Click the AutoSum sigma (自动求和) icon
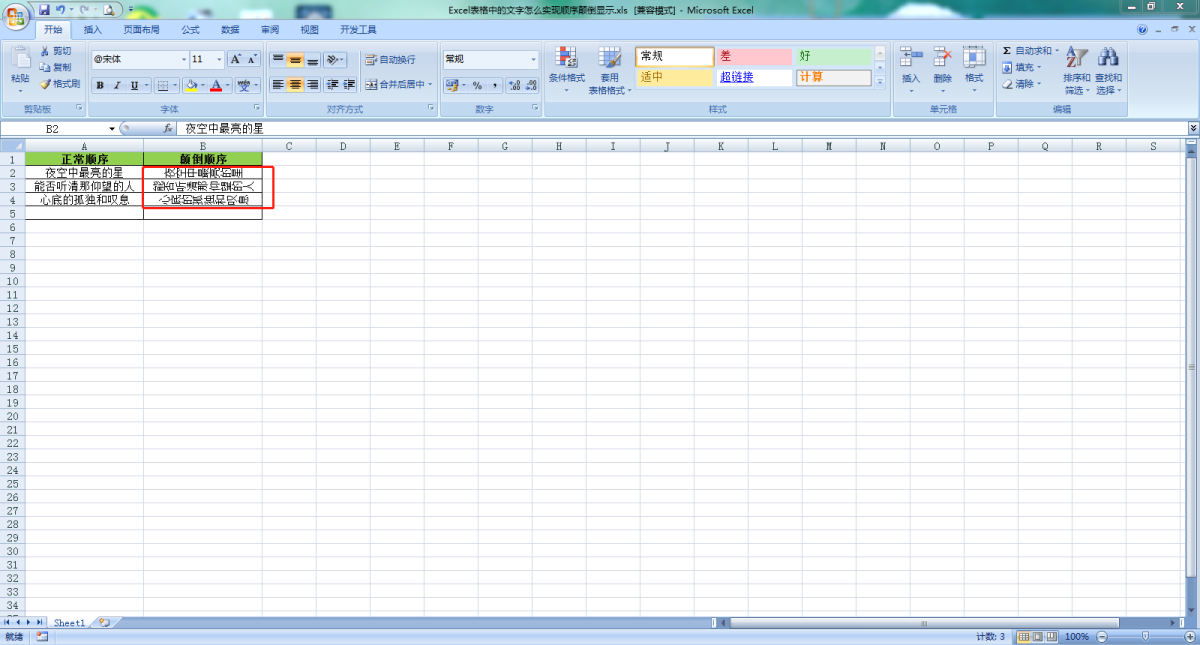Screen dimensions: 1200x645 (1008, 51)
